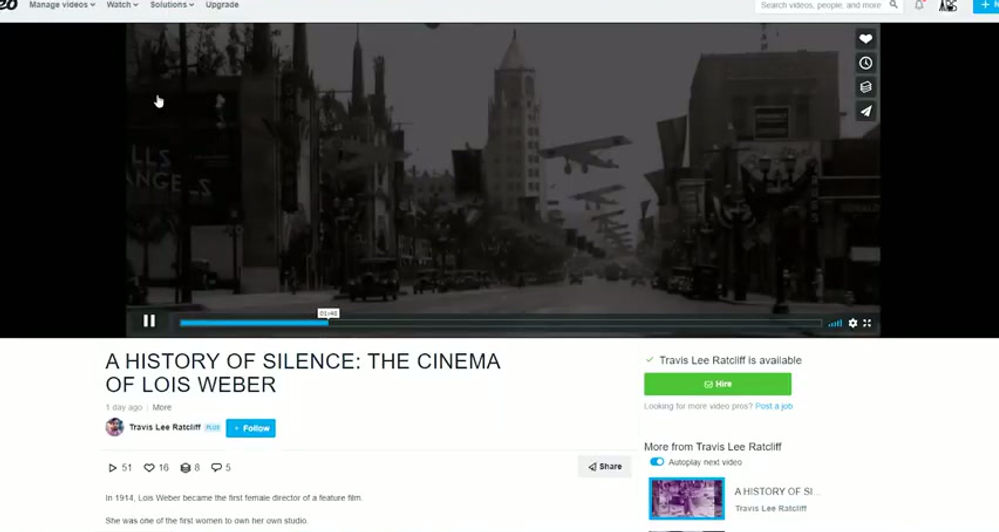Open Manage videos dropdown
This screenshot has height=532, width=999.
[x=62, y=4]
